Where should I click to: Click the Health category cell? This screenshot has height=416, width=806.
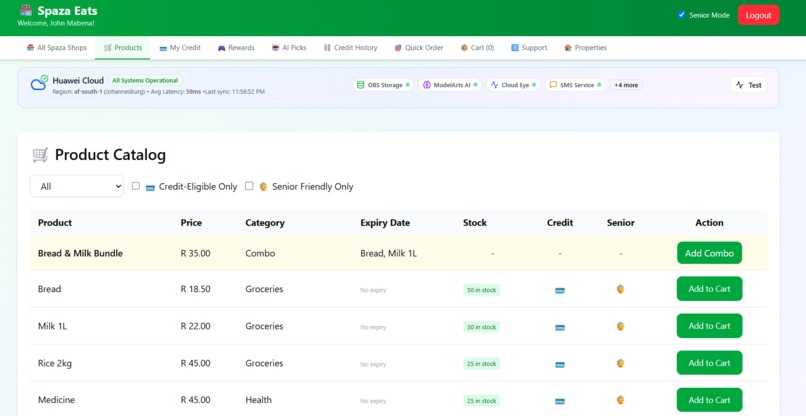coord(259,400)
